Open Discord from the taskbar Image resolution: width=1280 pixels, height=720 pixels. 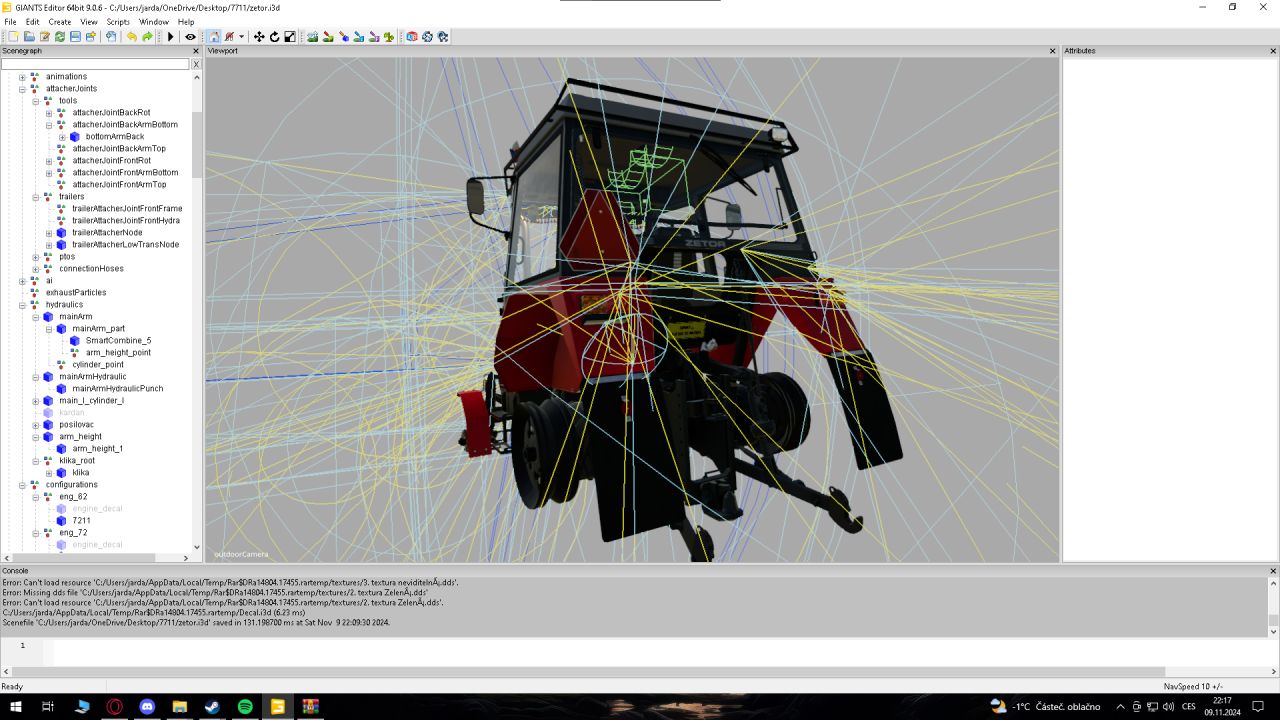coord(147,706)
